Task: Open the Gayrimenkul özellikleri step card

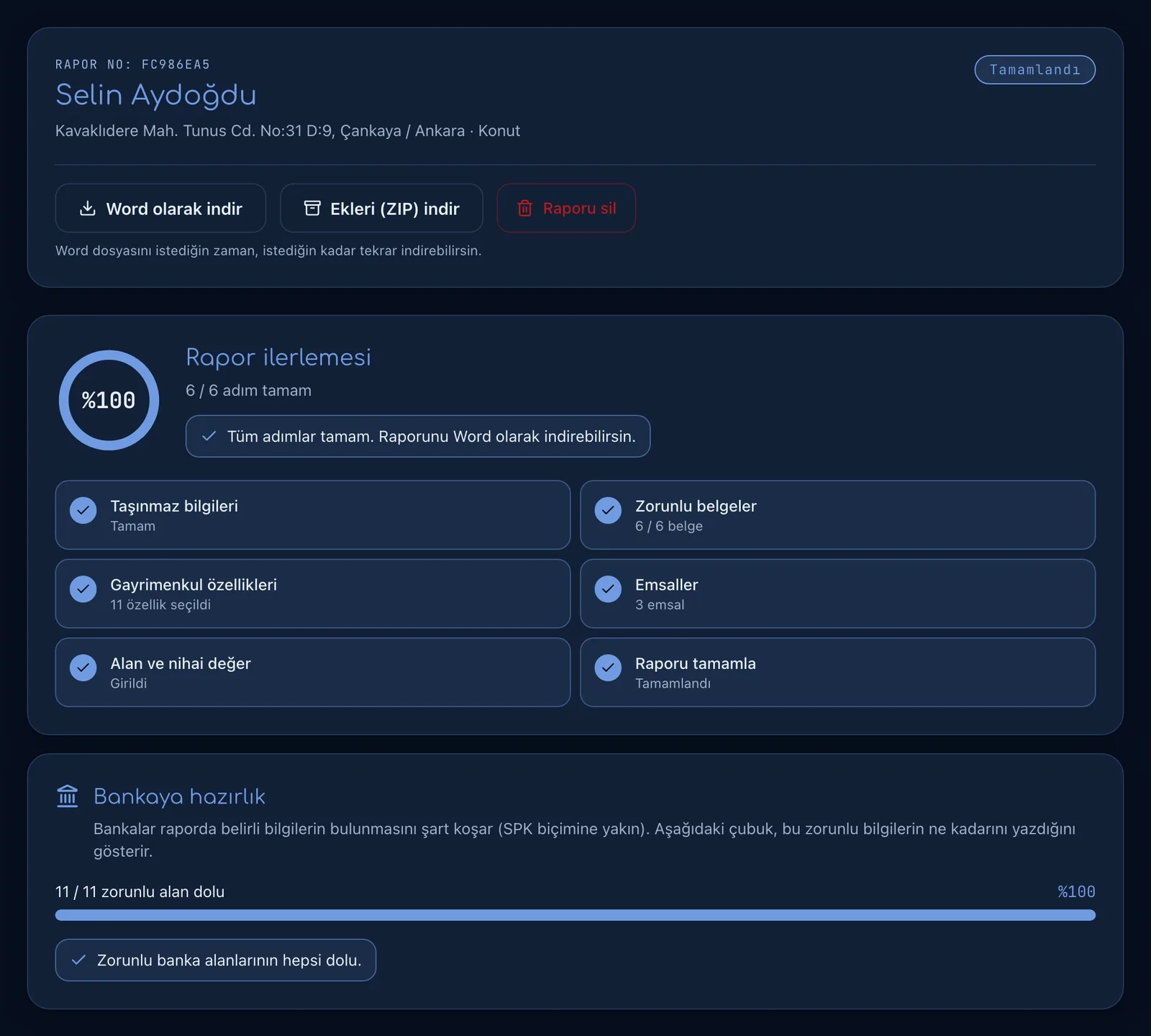Action: pyautogui.click(x=313, y=594)
